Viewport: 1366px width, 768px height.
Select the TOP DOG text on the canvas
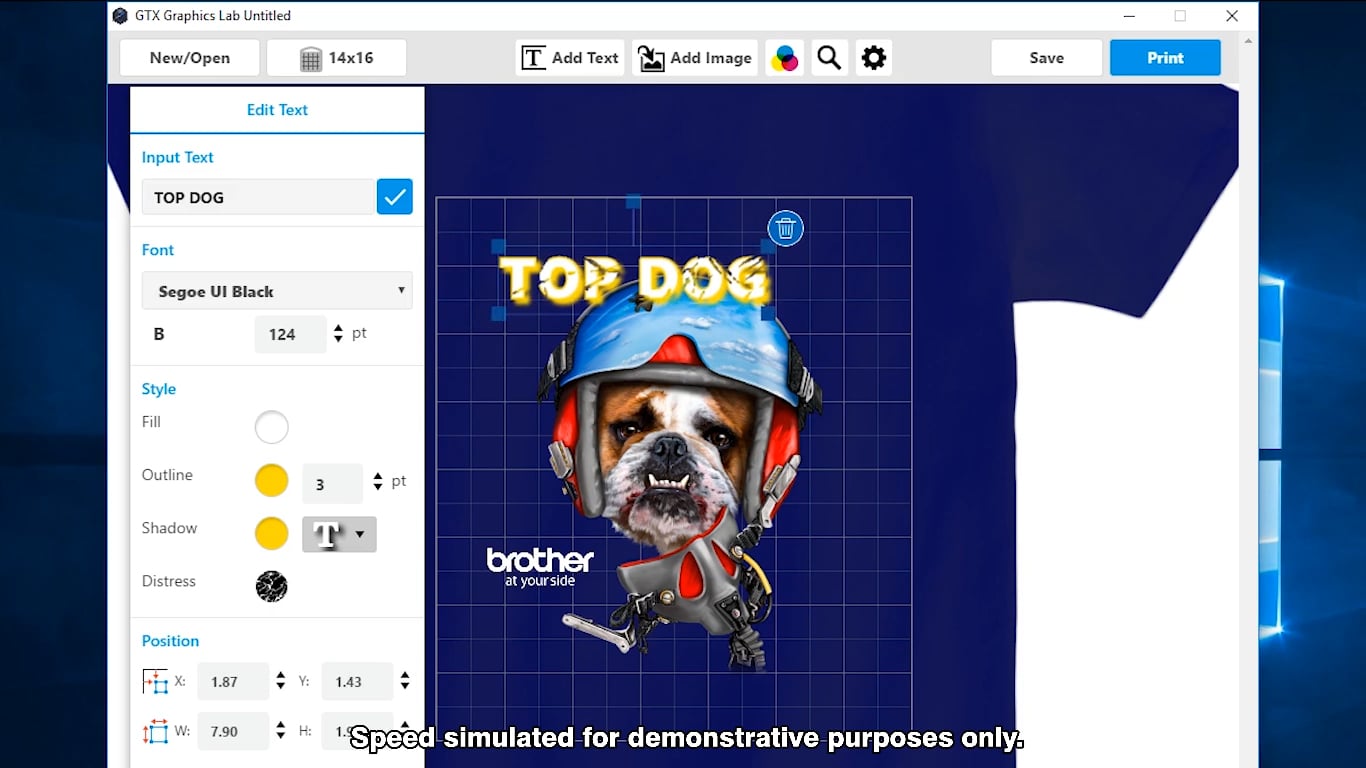point(634,280)
